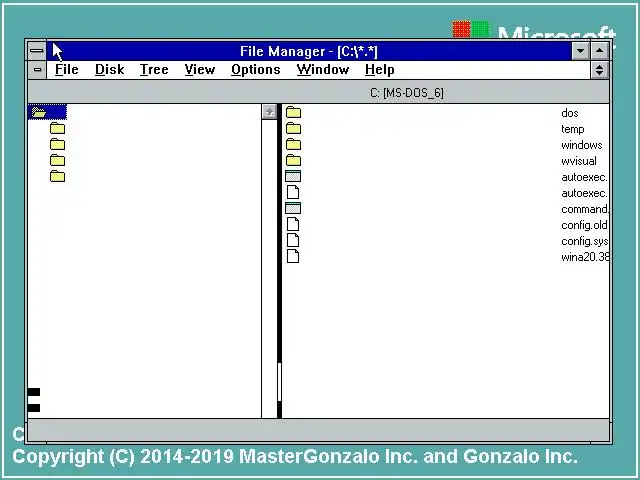This screenshot has width=640, height=480.
Task: Open the Window menu
Action: coord(322,70)
